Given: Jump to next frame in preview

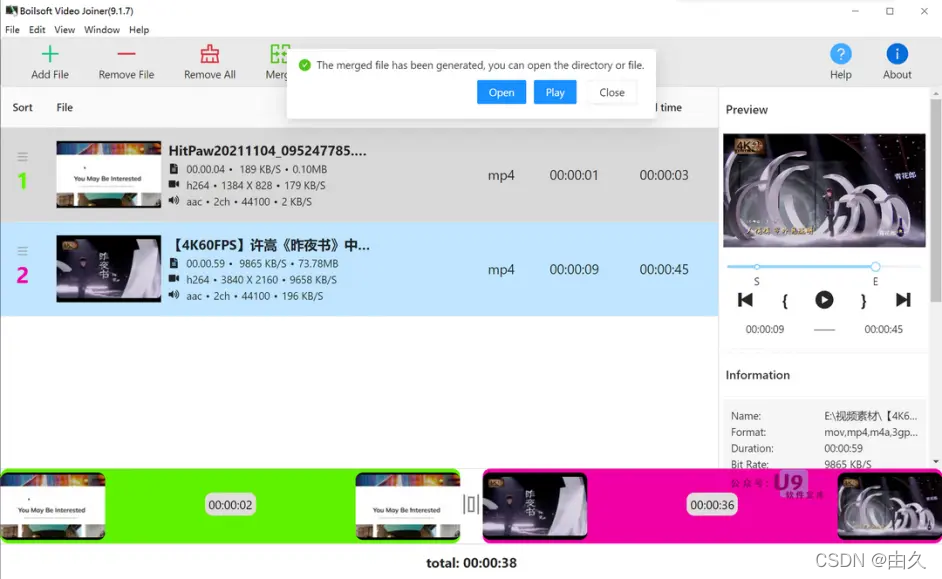Looking at the screenshot, I should (x=903, y=300).
